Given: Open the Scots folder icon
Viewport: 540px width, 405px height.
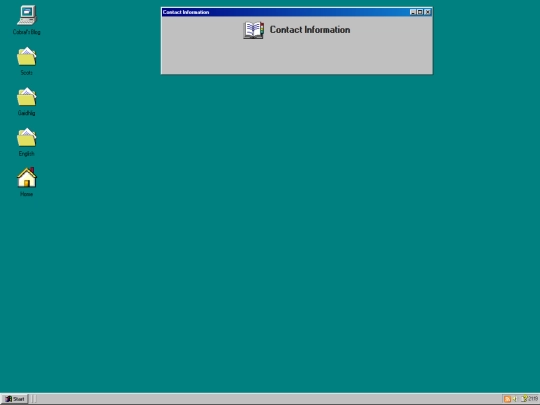Looking at the screenshot, I should (x=27, y=57).
